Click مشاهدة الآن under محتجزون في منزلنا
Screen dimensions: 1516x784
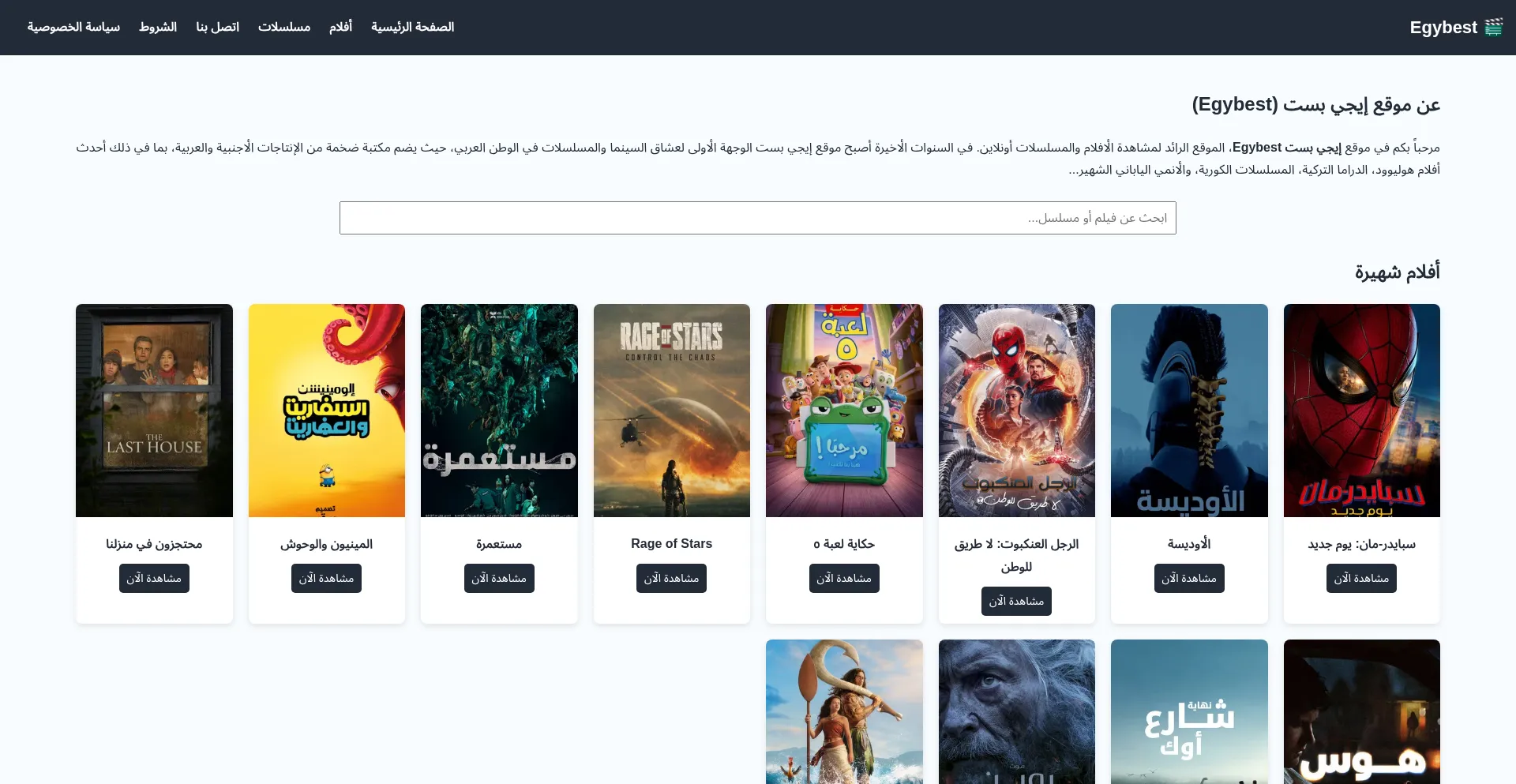click(154, 578)
